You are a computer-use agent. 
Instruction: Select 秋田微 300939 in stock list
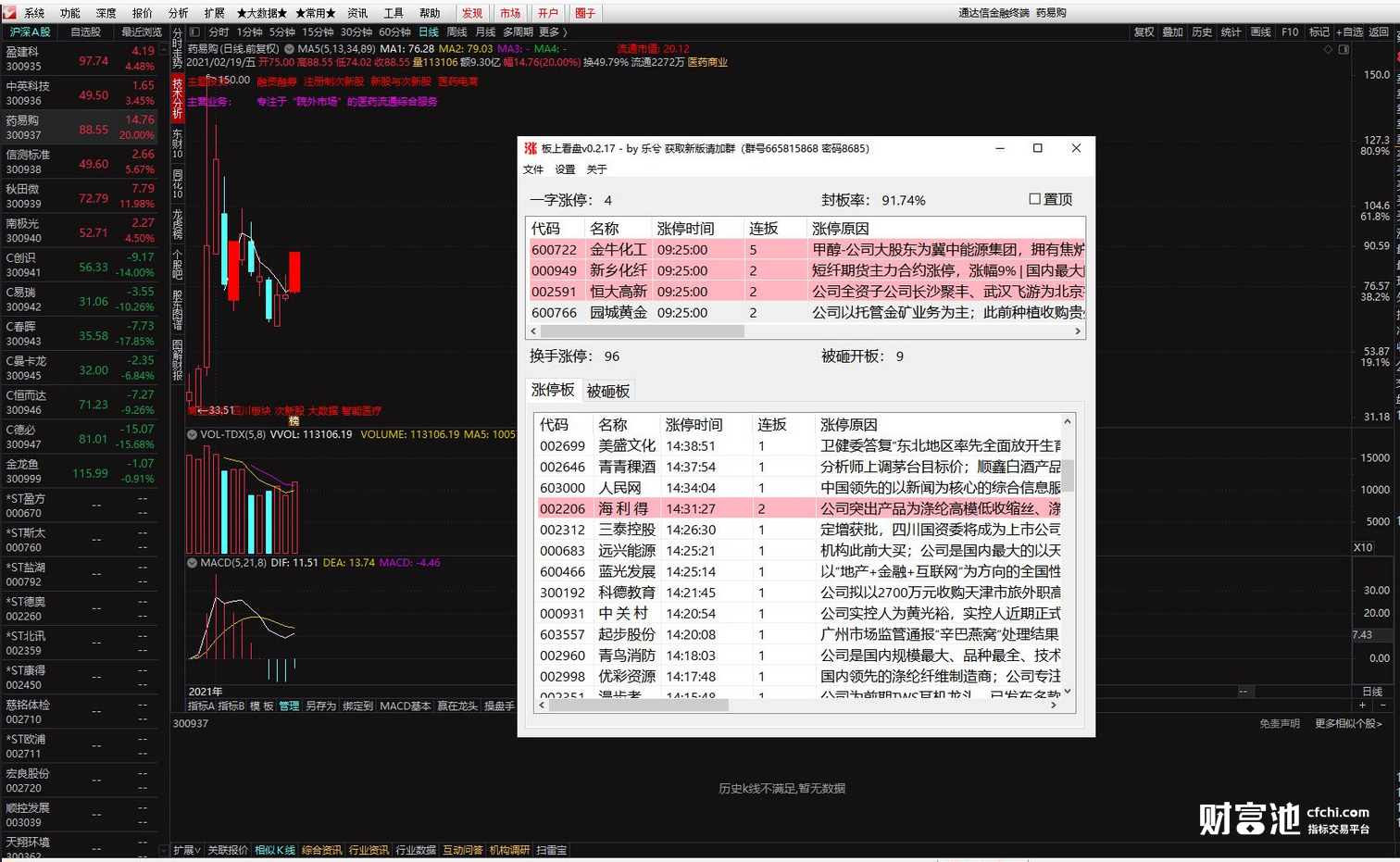click(x=81, y=196)
